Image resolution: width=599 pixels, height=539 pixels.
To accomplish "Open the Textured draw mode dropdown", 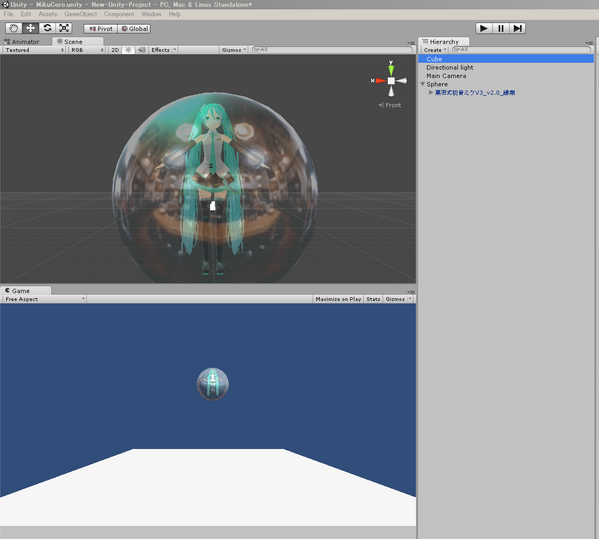I will [34, 50].
